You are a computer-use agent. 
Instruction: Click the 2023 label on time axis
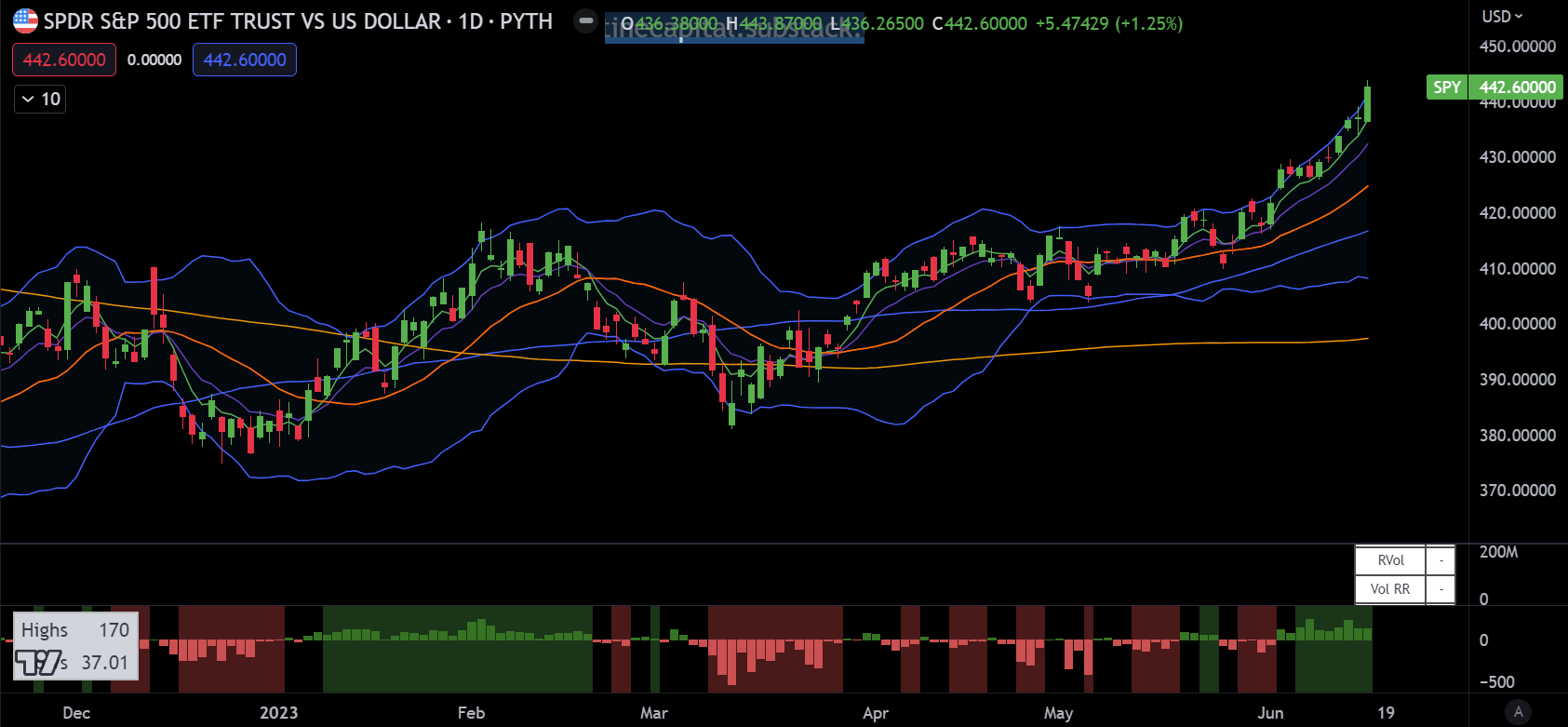pos(278,713)
